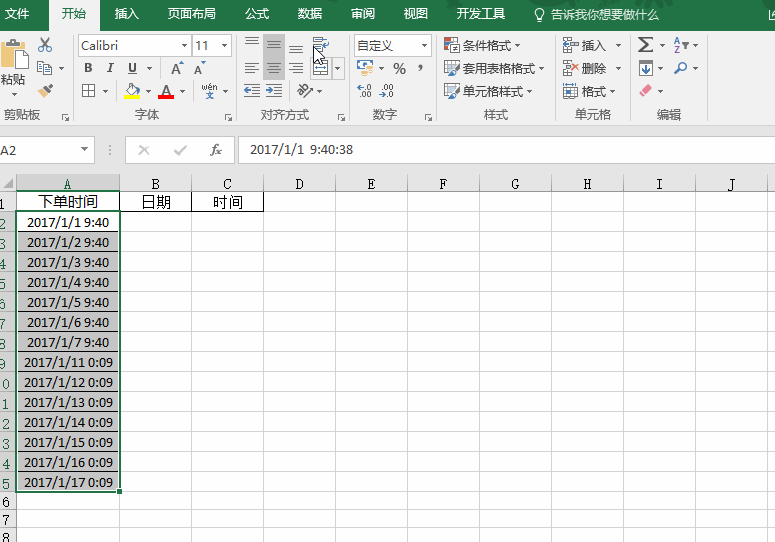Click the Paste clipboard icon

pos(14,54)
